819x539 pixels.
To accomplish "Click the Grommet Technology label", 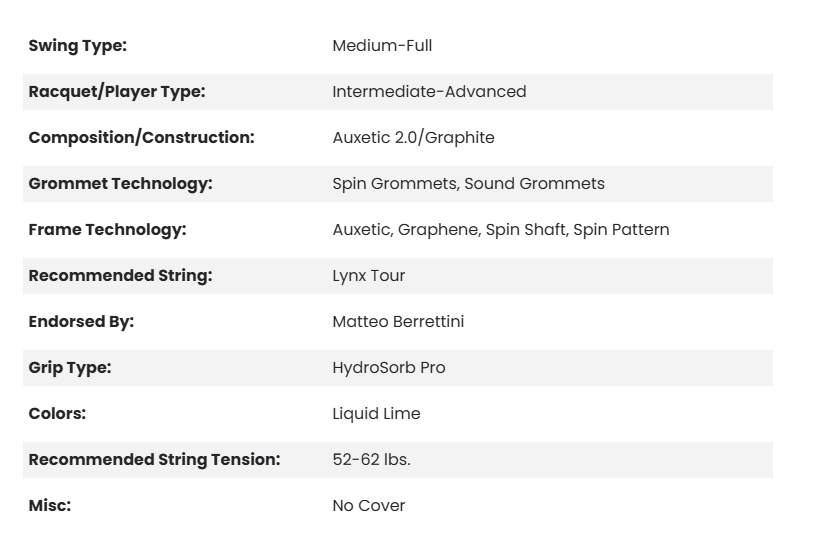I will coord(120,184).
